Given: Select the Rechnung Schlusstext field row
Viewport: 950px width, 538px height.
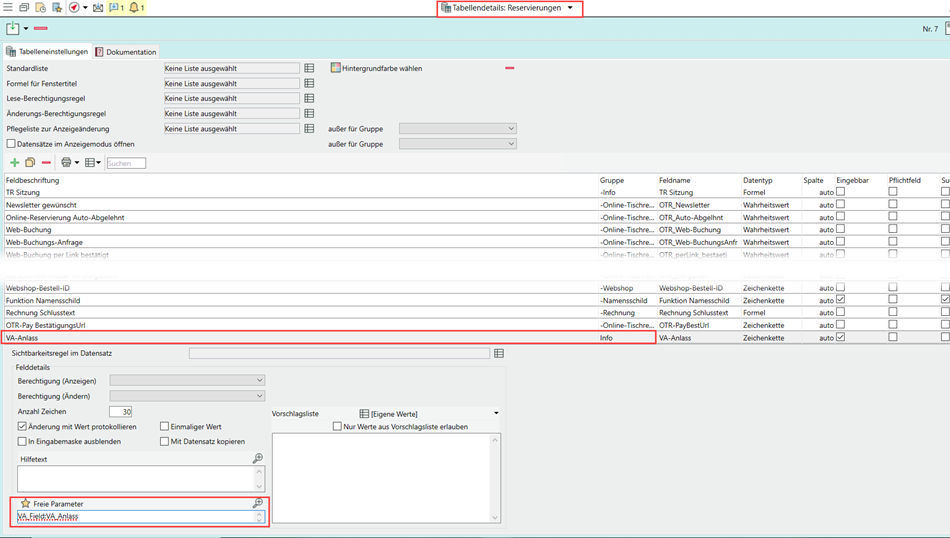Looking at the screenshot, I should click(300, 313).
